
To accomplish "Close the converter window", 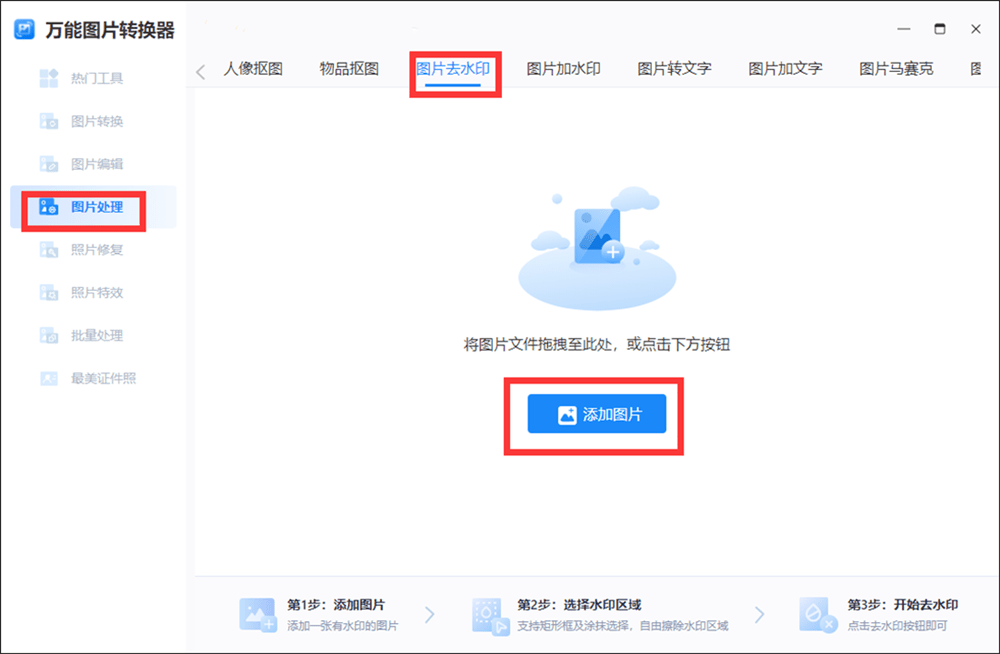I will tap(976, 29).
